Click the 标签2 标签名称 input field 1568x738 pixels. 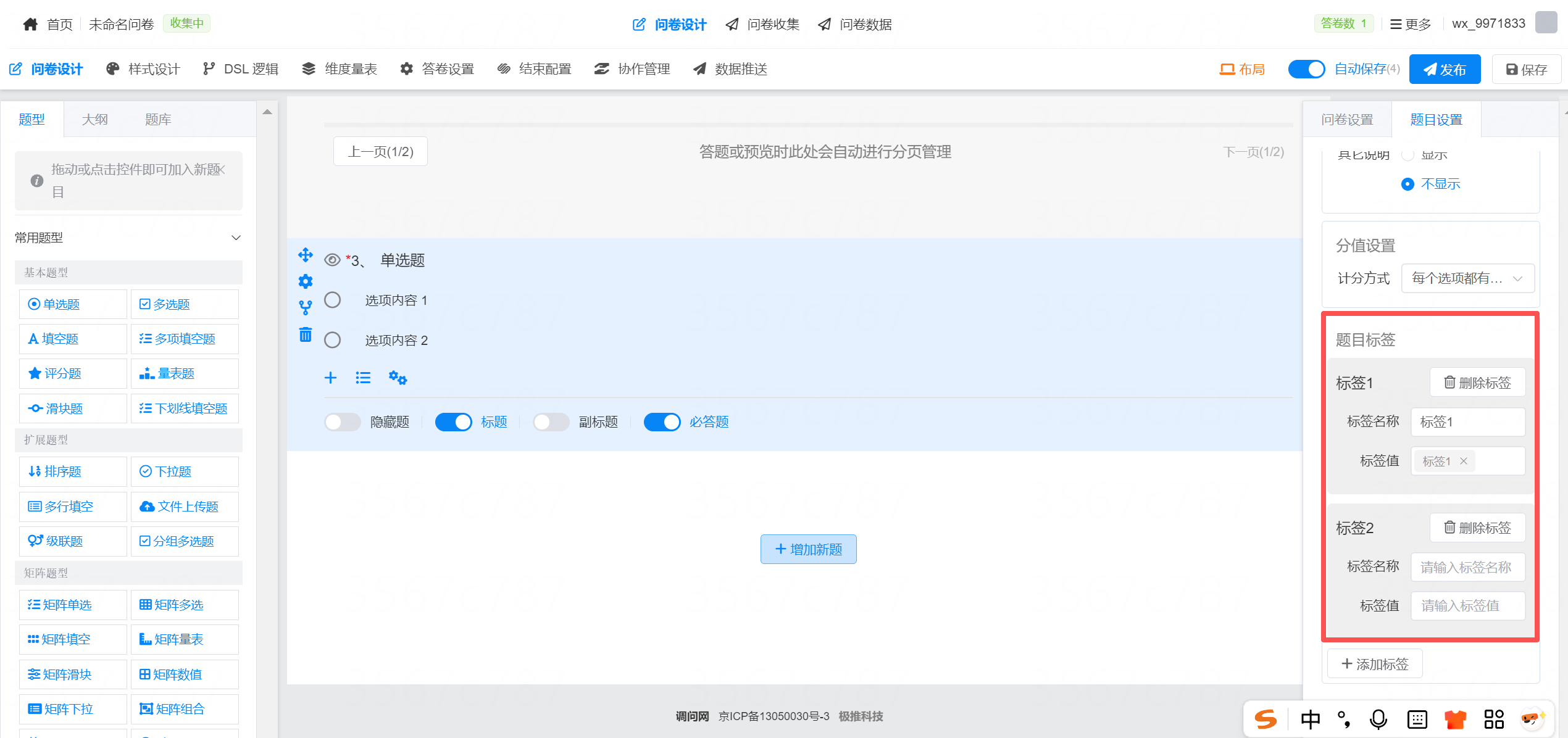[1467, 567]
